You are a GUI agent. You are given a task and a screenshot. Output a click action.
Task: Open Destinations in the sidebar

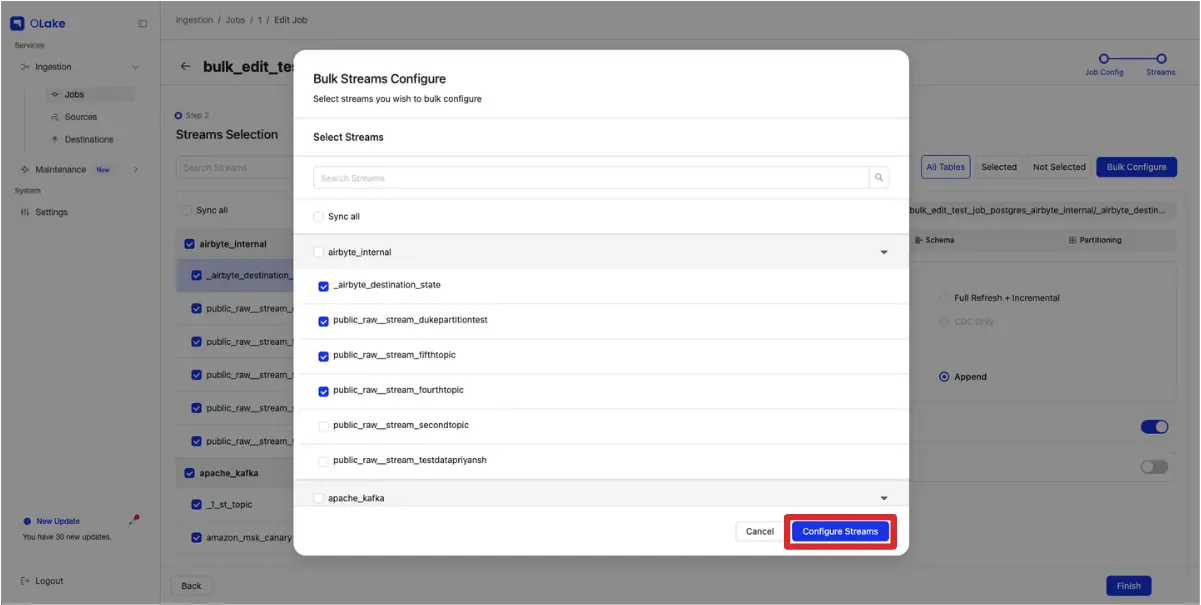pyautogui.click(x=89, y=139)
